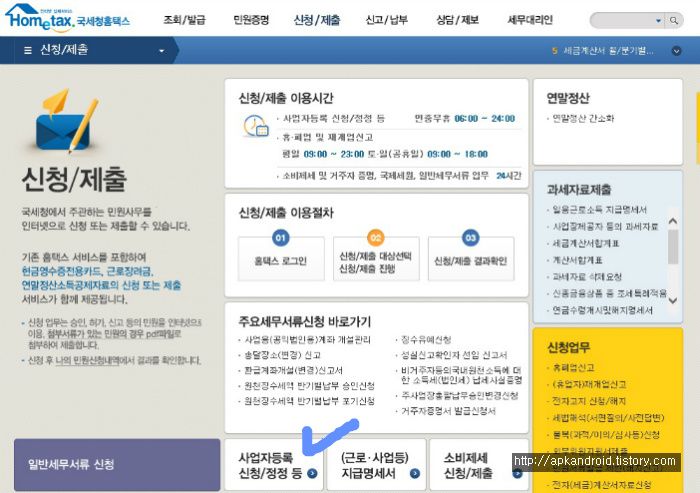Click 연말정산 panel heading
Screen dimensions: 700x493
568,98
